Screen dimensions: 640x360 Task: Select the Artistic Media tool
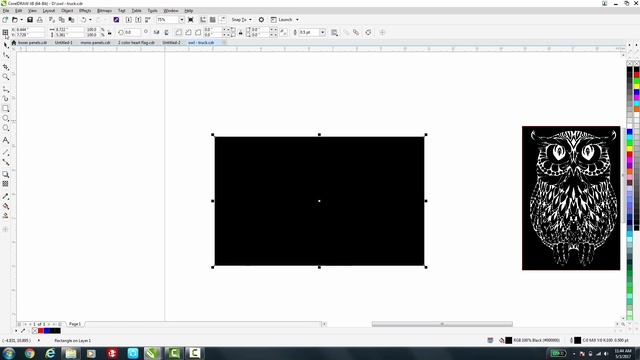(6, 98)
